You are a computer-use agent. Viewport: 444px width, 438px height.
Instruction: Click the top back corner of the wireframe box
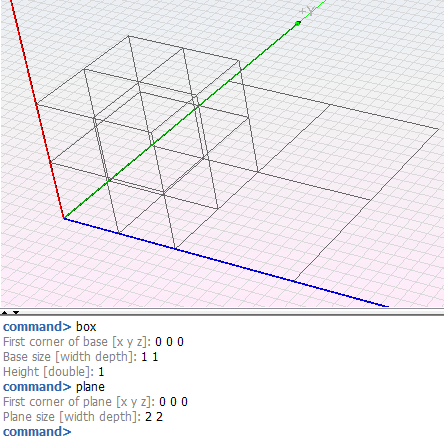click(128, 36)
